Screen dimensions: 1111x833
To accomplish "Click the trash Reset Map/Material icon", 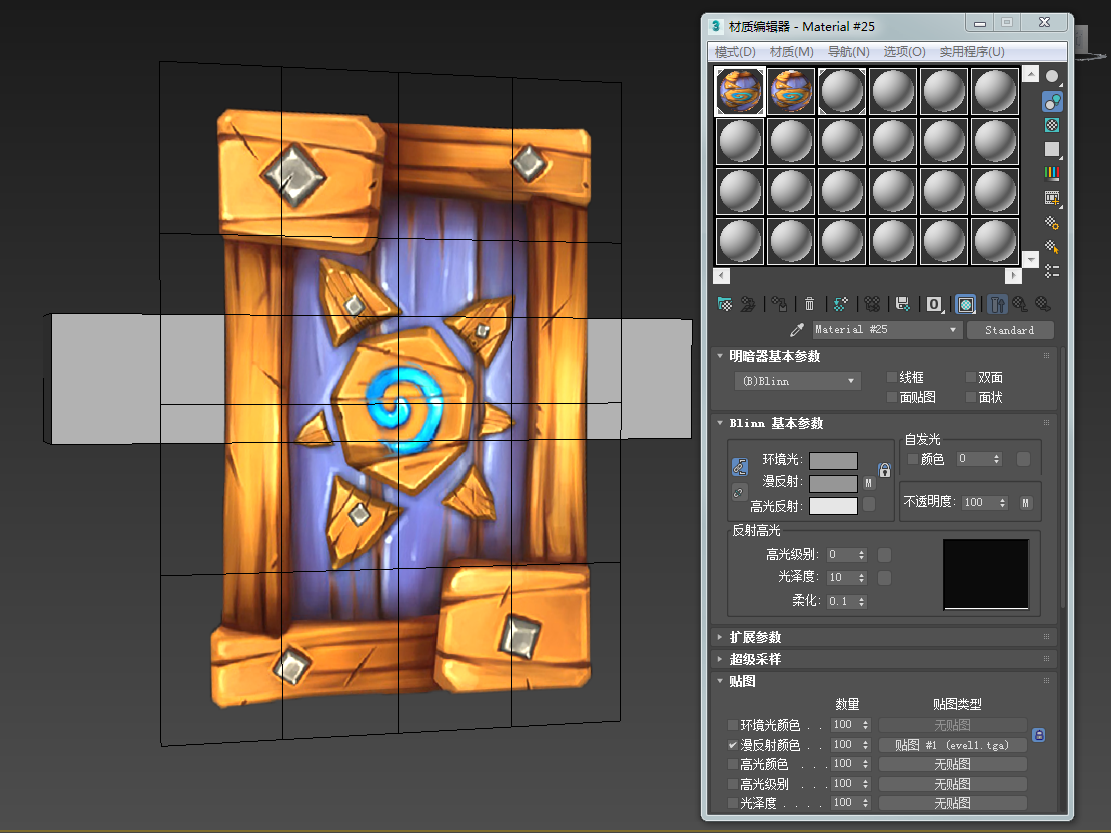I will tap(809, 305).
